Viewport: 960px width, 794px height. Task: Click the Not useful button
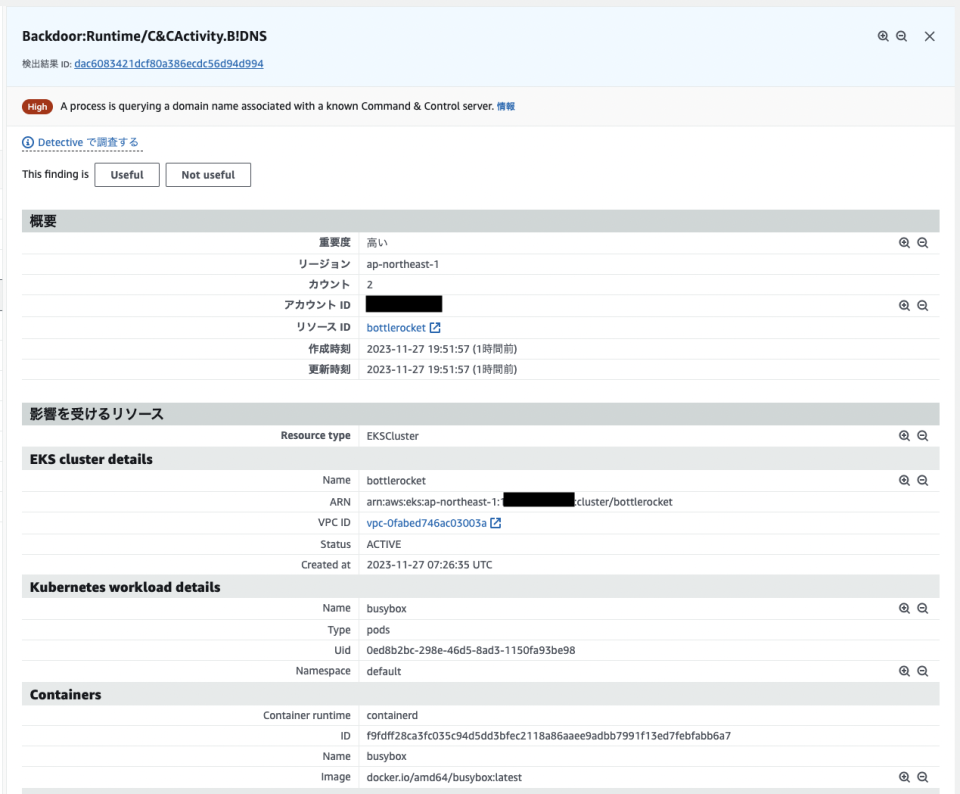coord(208,174)
